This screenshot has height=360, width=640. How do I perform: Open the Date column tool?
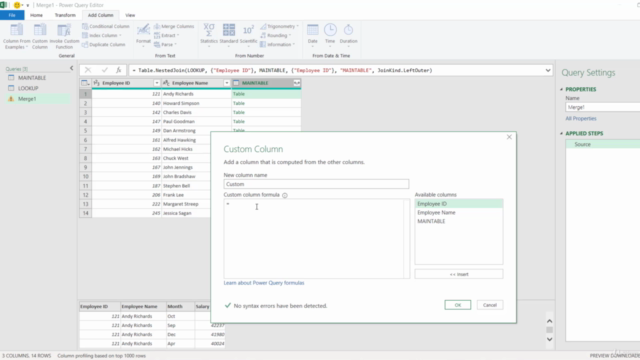tap(313, 35)
